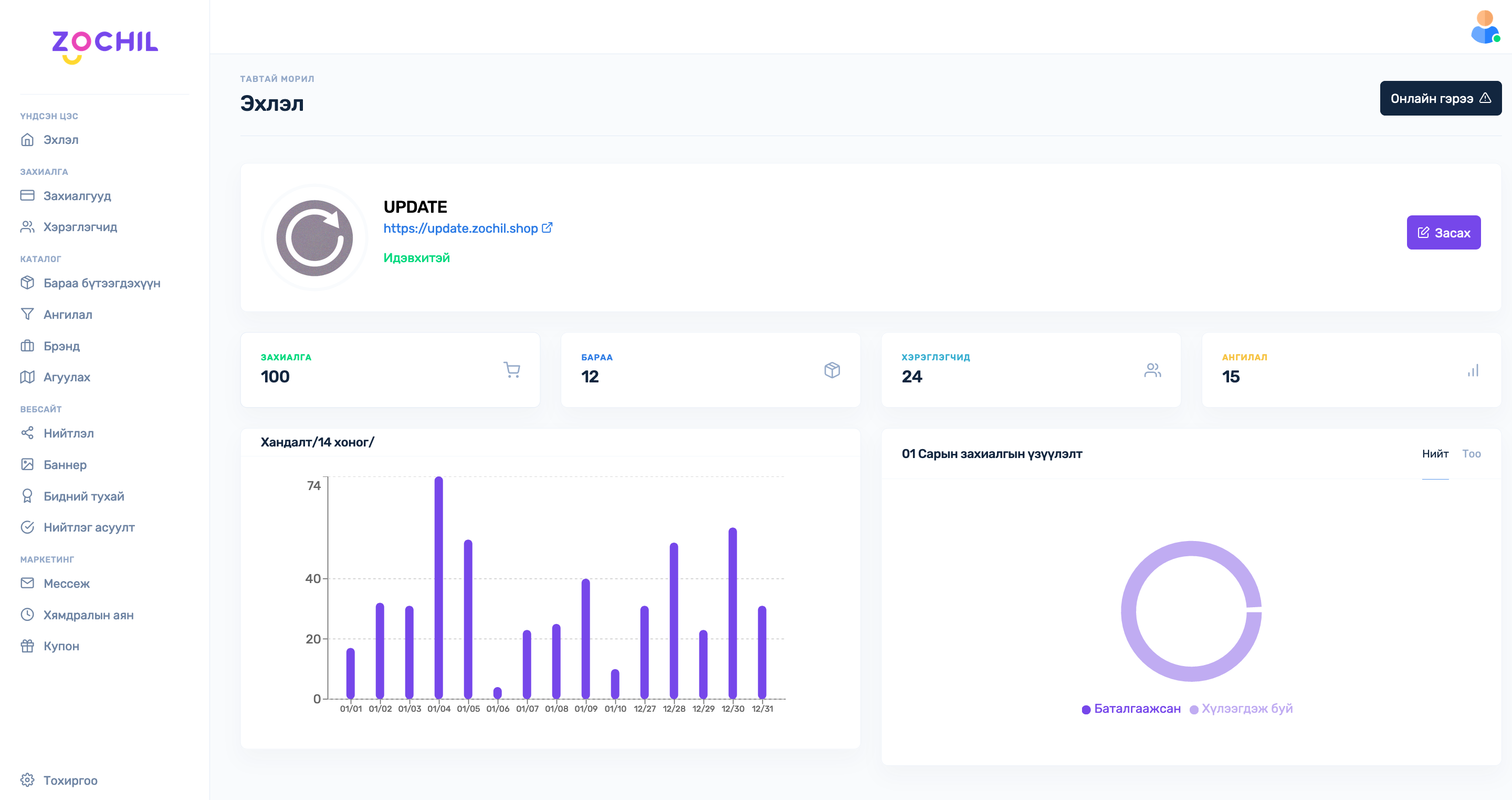
Task: Click the shop profile logo thumbnail
Action: click(314, 238)
